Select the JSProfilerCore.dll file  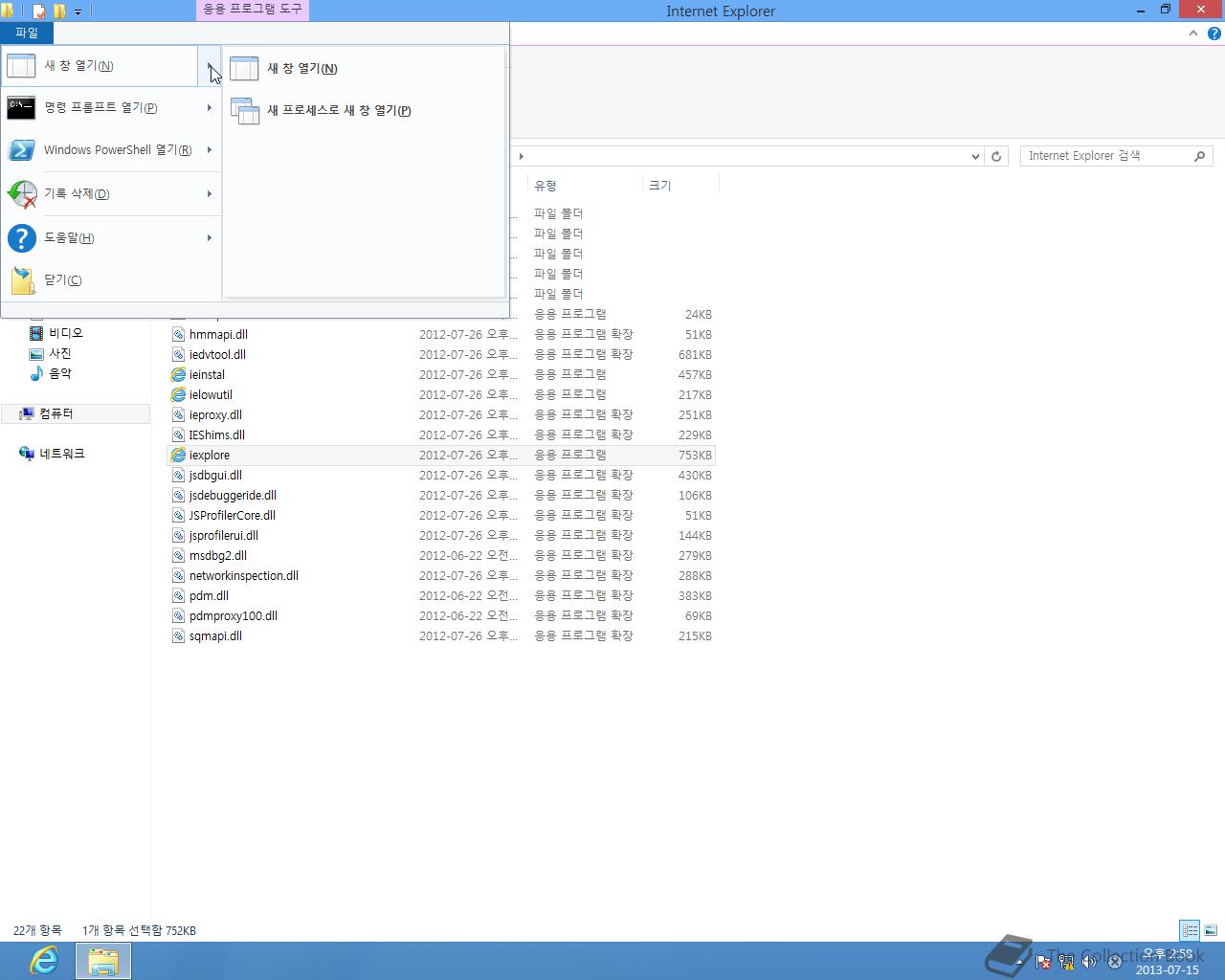click(233, 516)
